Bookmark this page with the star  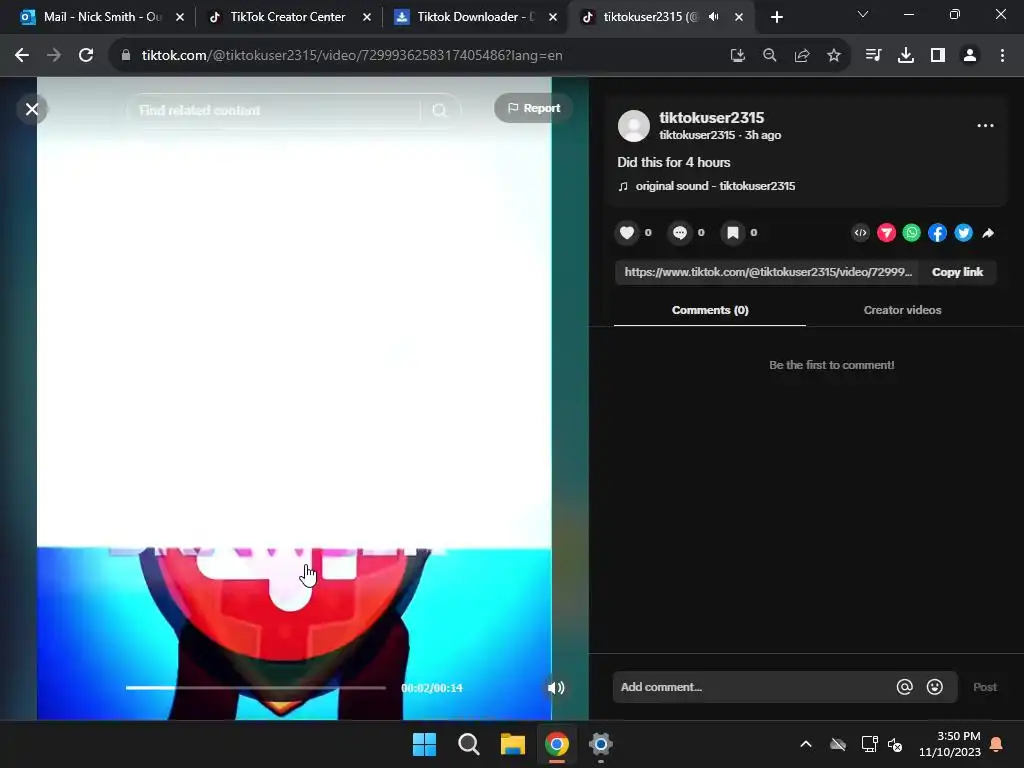tap(834, 56)
